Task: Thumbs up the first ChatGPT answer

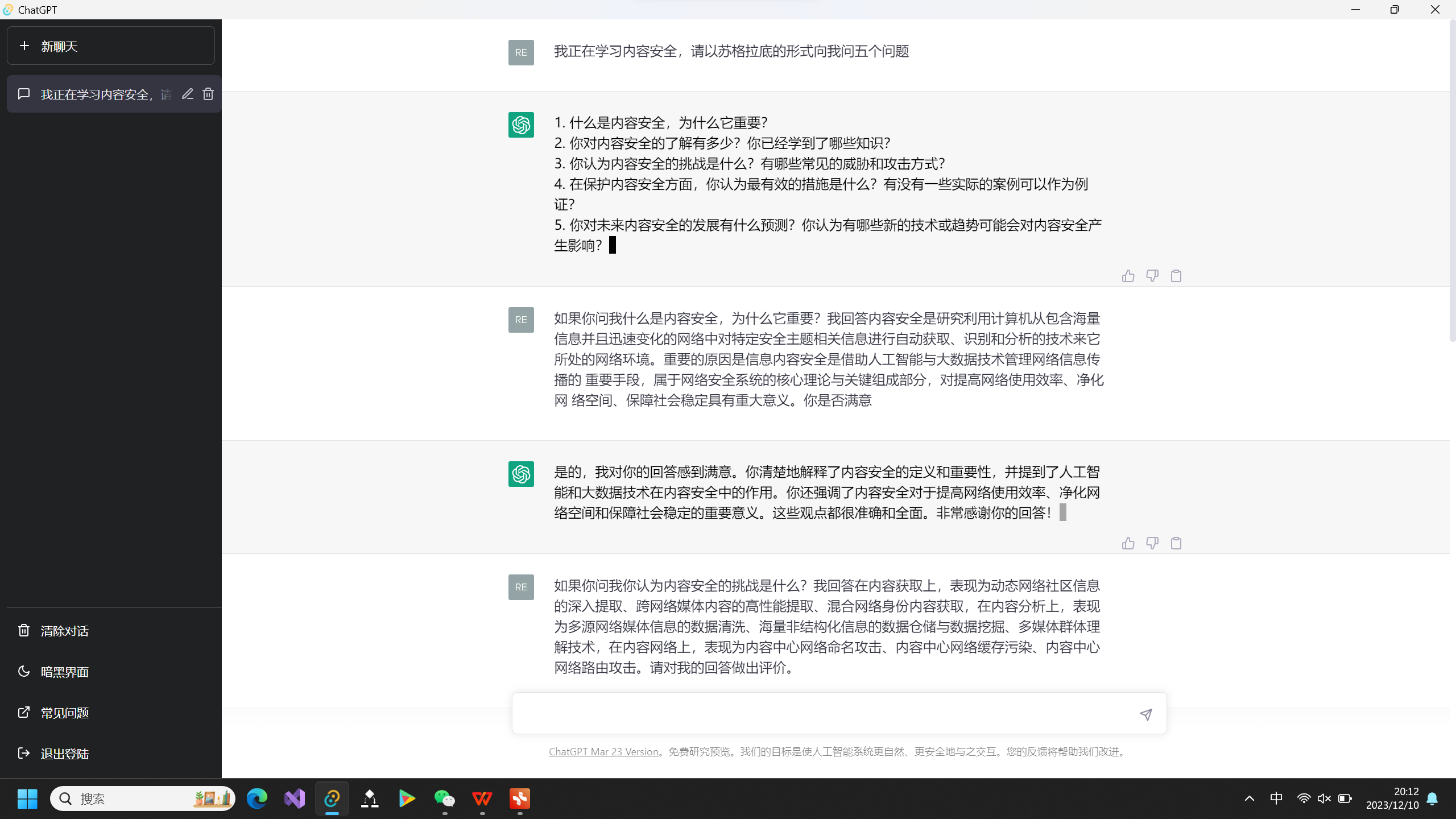Action: coord(1128,276)
